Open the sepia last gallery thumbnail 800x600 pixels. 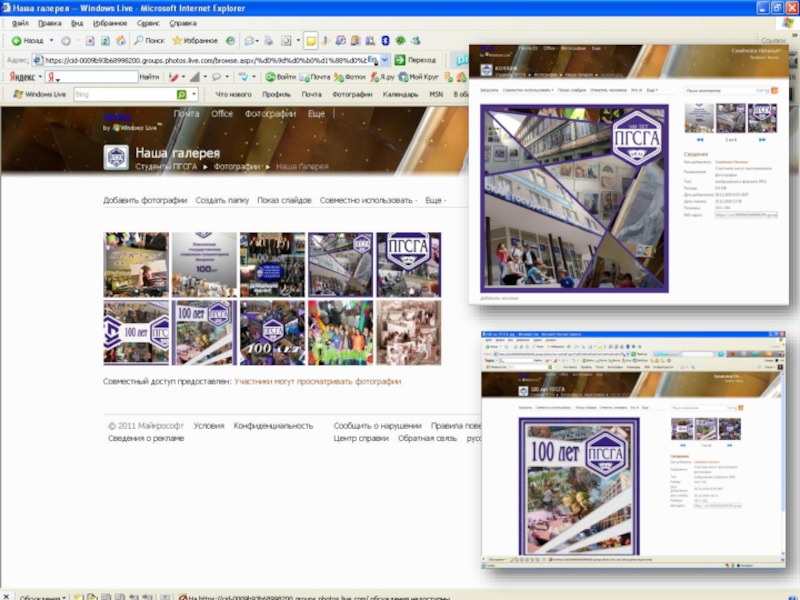click(409, 333)
